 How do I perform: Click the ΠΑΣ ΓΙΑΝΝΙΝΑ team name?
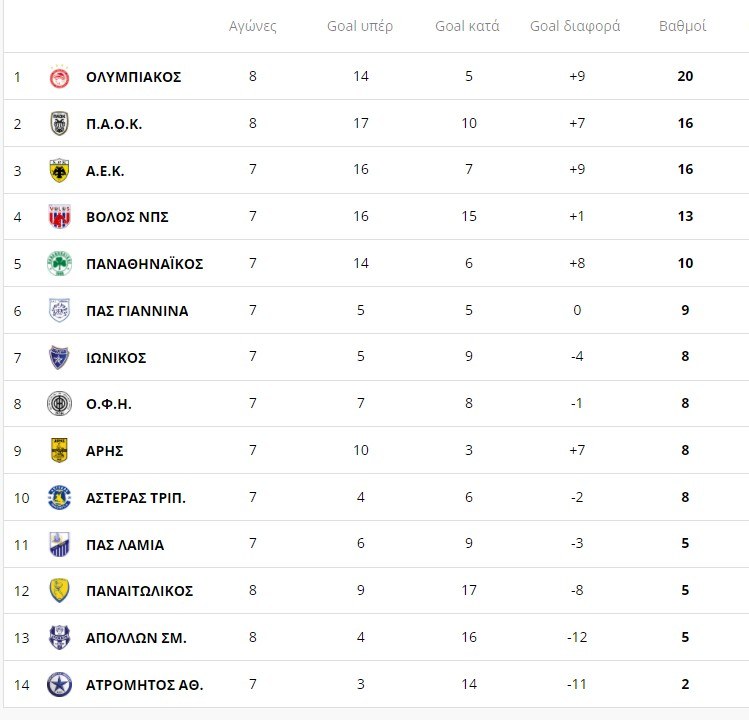pyautogui.click(x=137, y=311)
